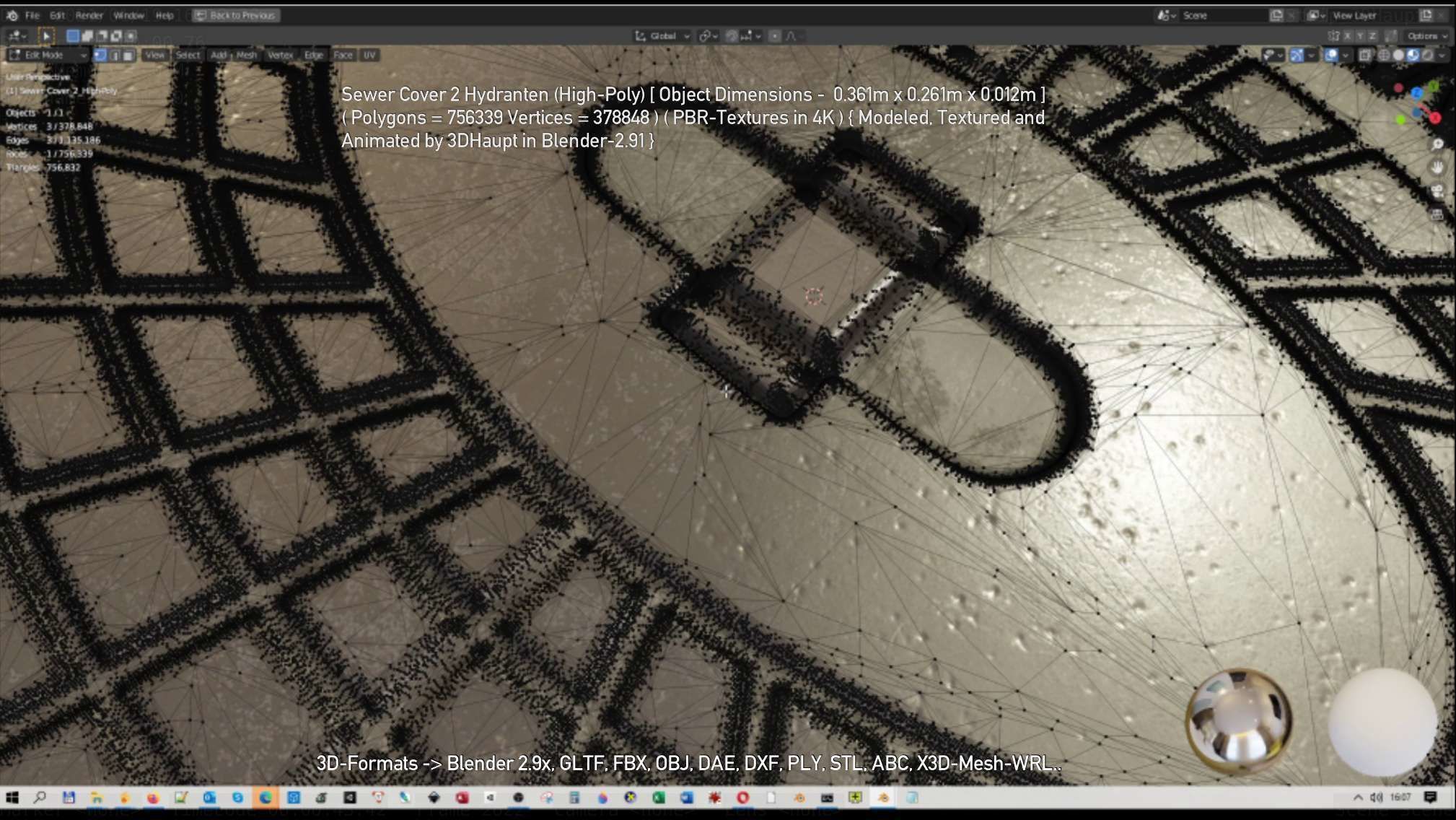The width and height of the screenshot is (1456, 820).
Task: Open the viewport Add menu
Action: pyautogui.click(x=219, y=55)
